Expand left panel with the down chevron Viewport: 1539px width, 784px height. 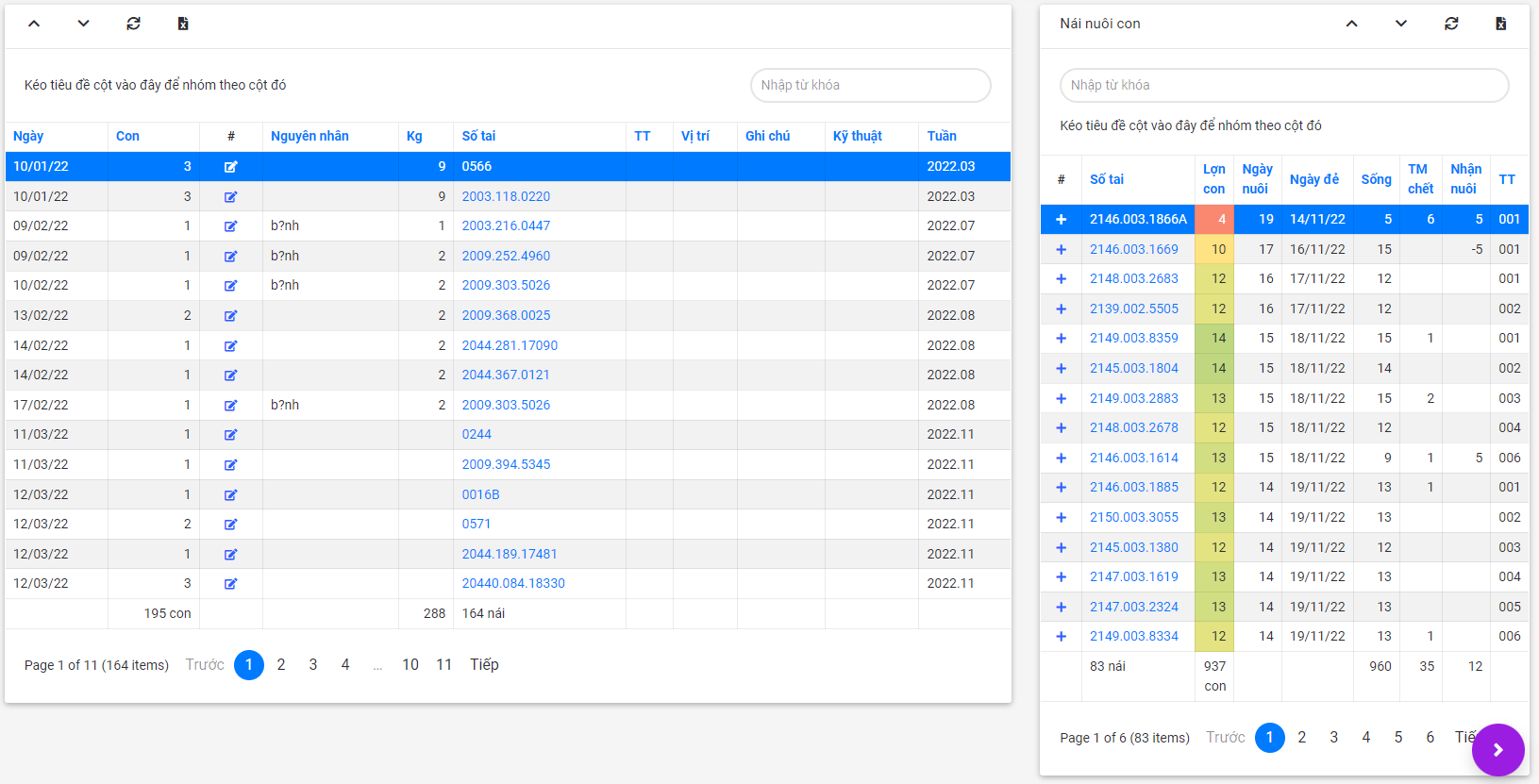click(84, 24)
